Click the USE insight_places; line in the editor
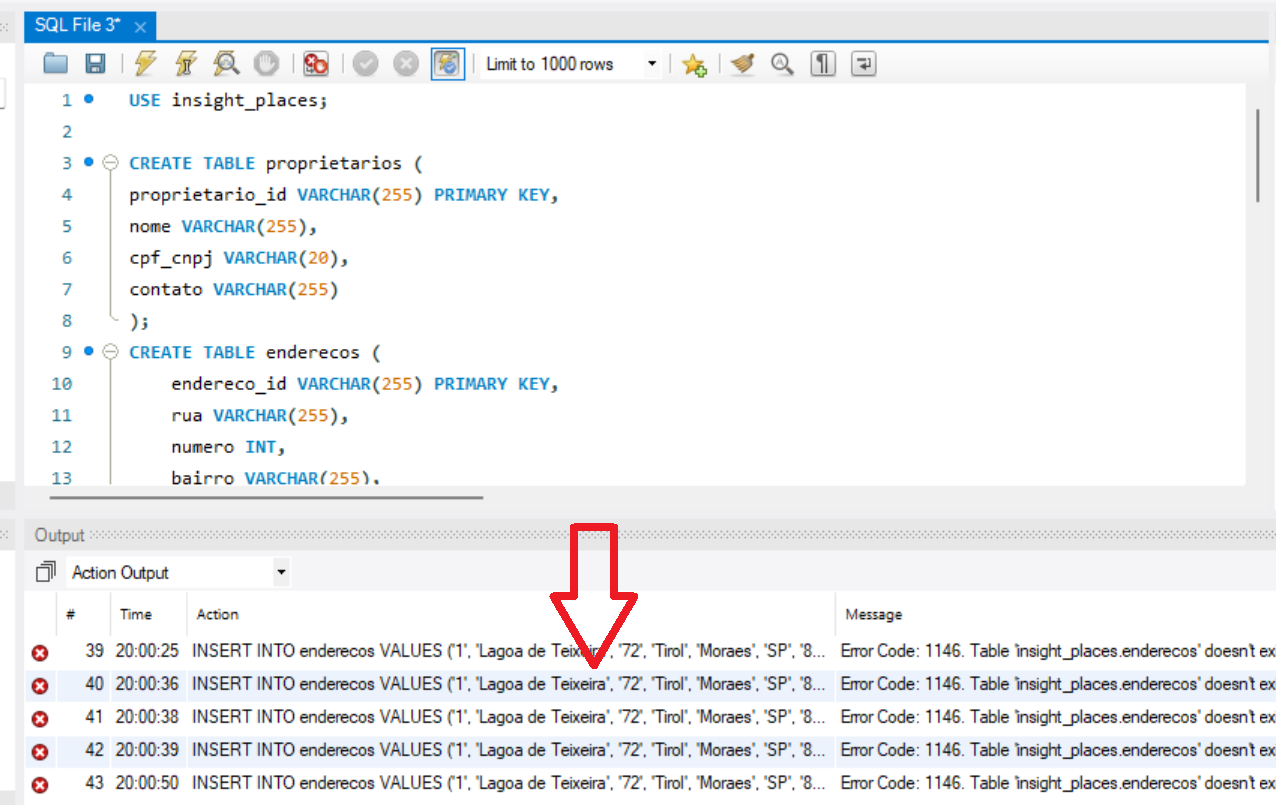The height and width of the screenshot is (805, 1276). 228,100
